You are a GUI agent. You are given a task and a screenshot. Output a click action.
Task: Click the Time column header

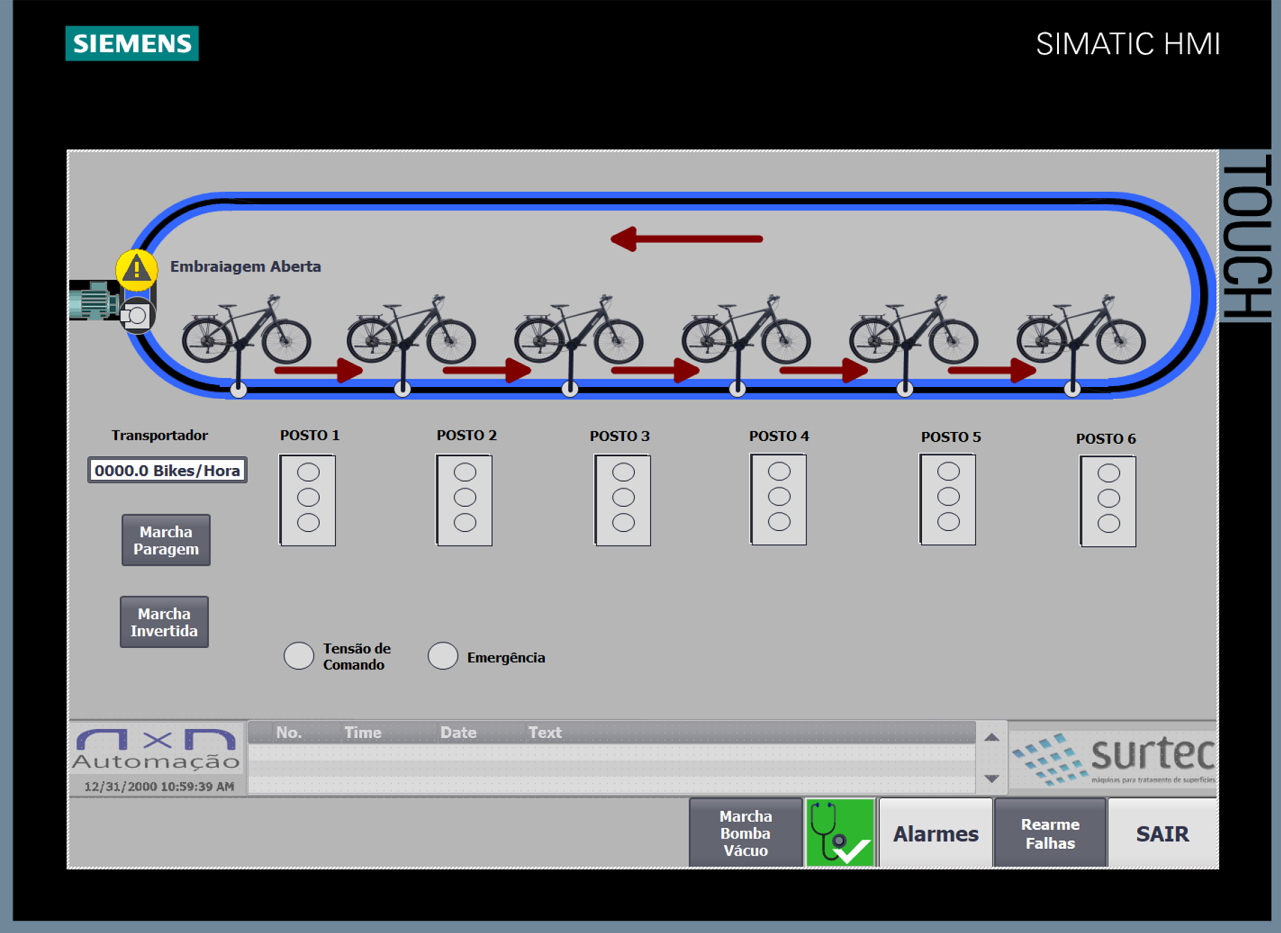[362, 733]
